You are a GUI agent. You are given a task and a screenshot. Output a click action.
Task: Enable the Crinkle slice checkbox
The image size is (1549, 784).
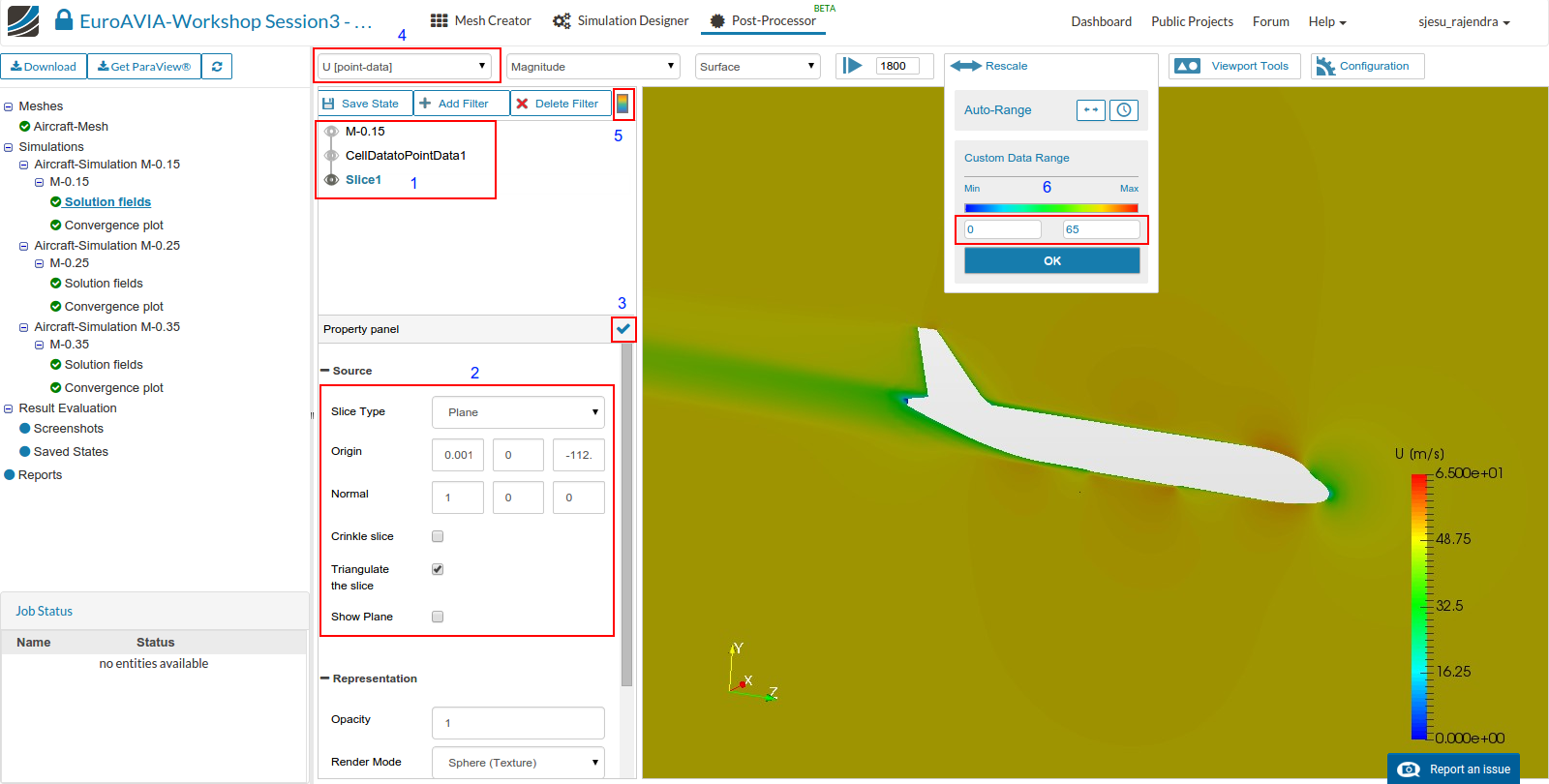click(x=438, y=536)
